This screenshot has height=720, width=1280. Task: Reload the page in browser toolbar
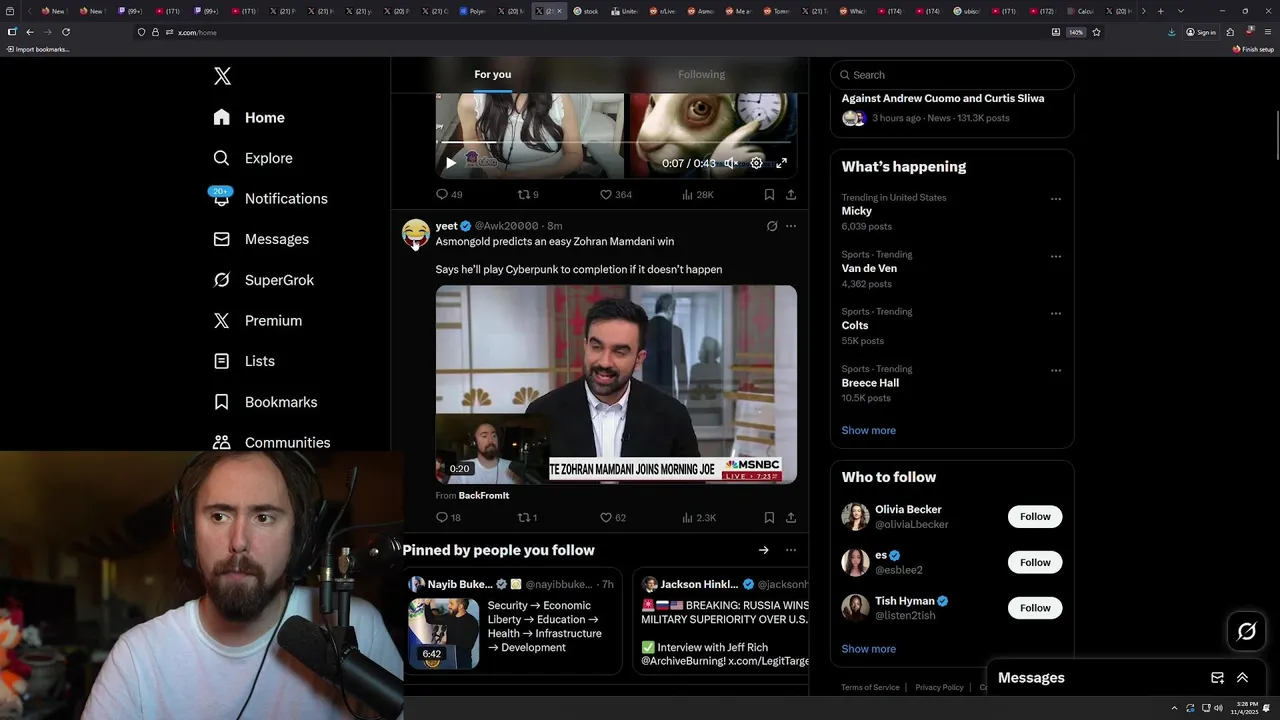pos(66,32)
